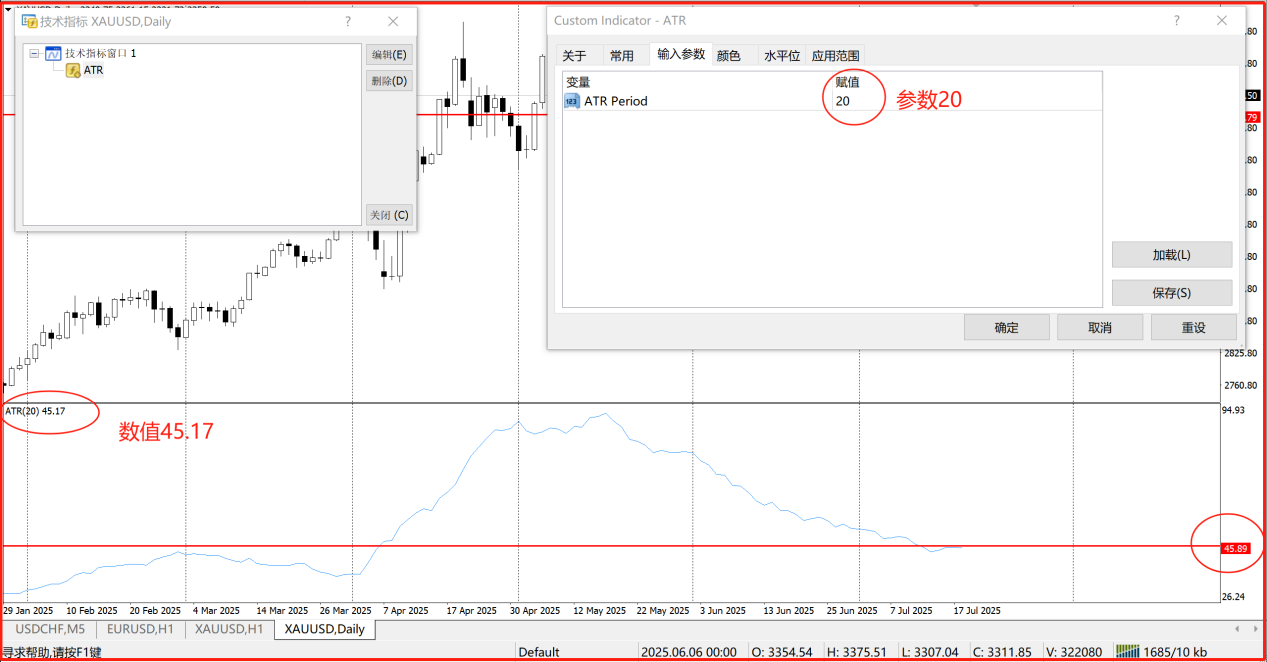Viewport: 1267px width, 662px height.
Task: Select the 技术指标窗口 1 tree row
Action: tap(100, 53)
